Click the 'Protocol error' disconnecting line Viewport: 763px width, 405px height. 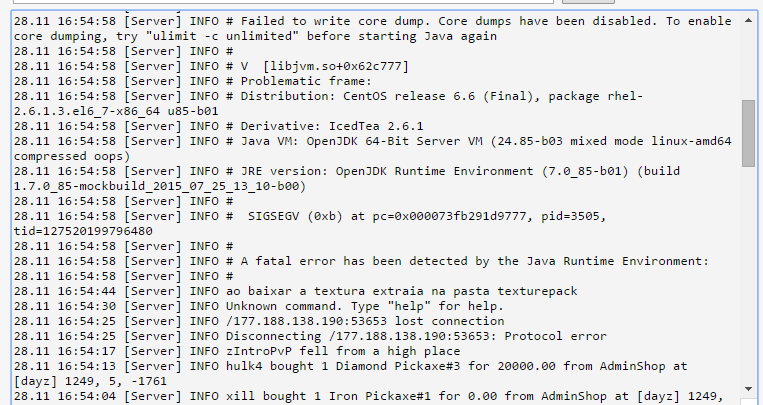(310, 336)
